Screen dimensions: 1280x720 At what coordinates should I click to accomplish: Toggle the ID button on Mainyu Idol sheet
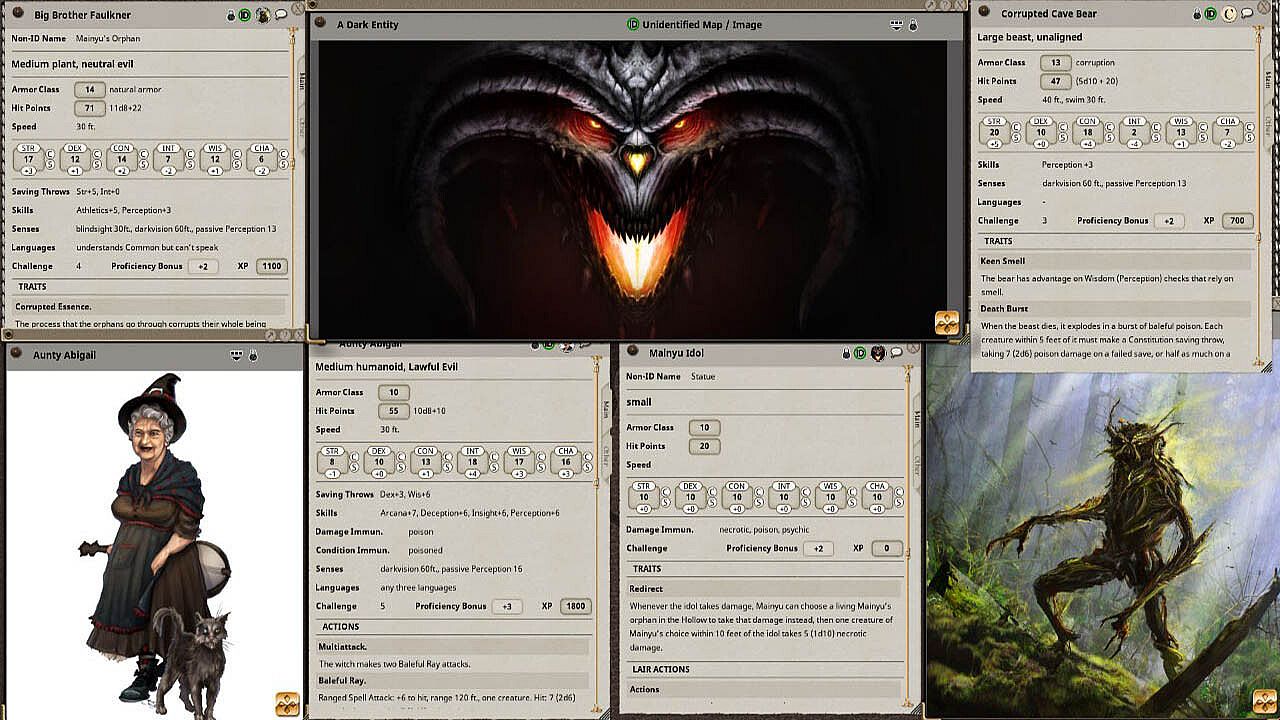(x=860, y=353)
